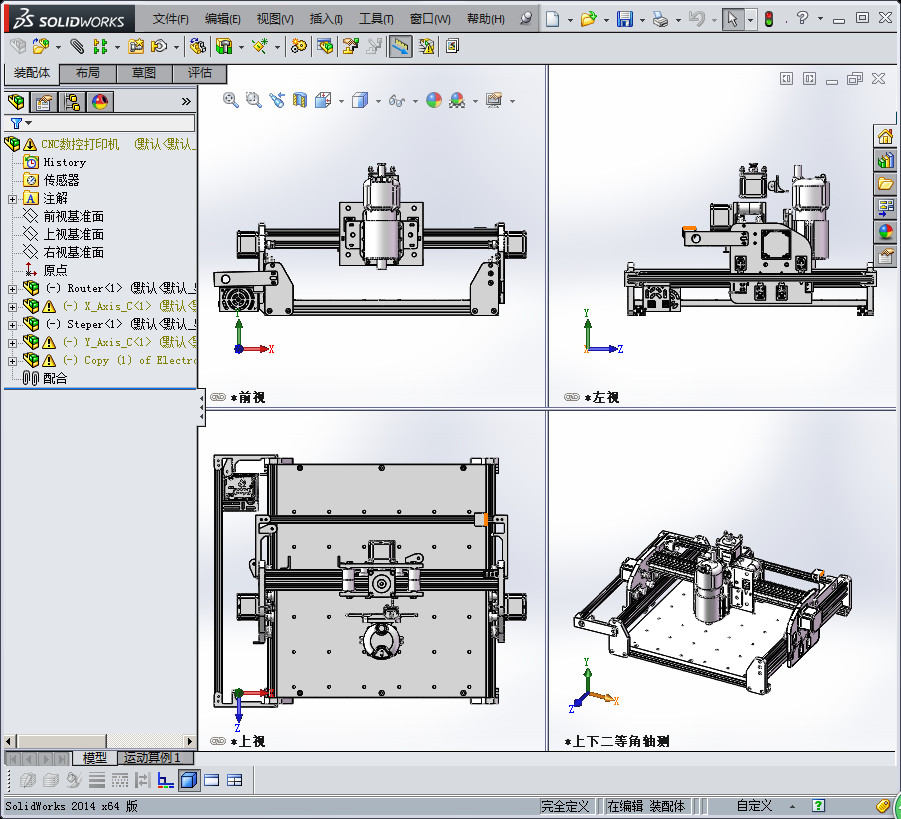Image resolution: width=901 pixels, height=819 pixels.
Task: Open PropertyManager tab icon
Action: click(44, 102)
